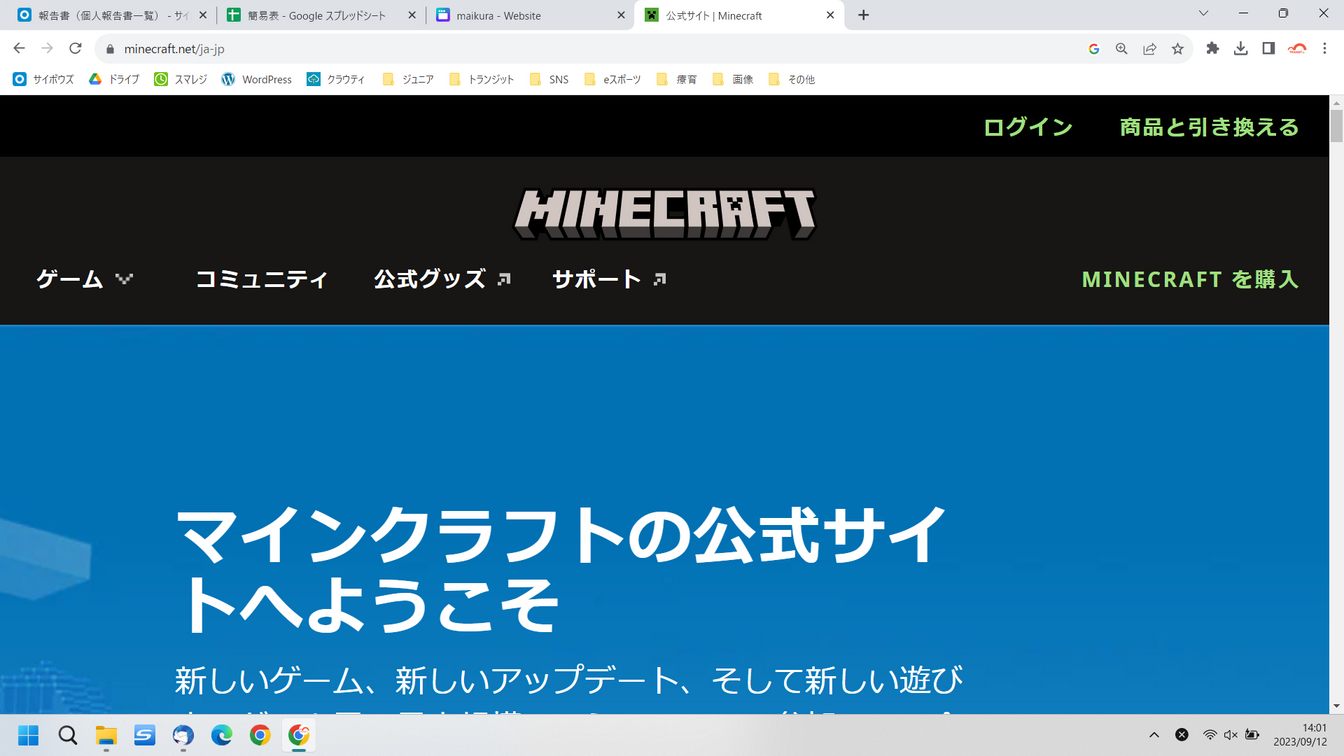The width and height of the screenshot is (1344, 756).
Task: Open Windows Start menu
Action: [x=29, y=736]
